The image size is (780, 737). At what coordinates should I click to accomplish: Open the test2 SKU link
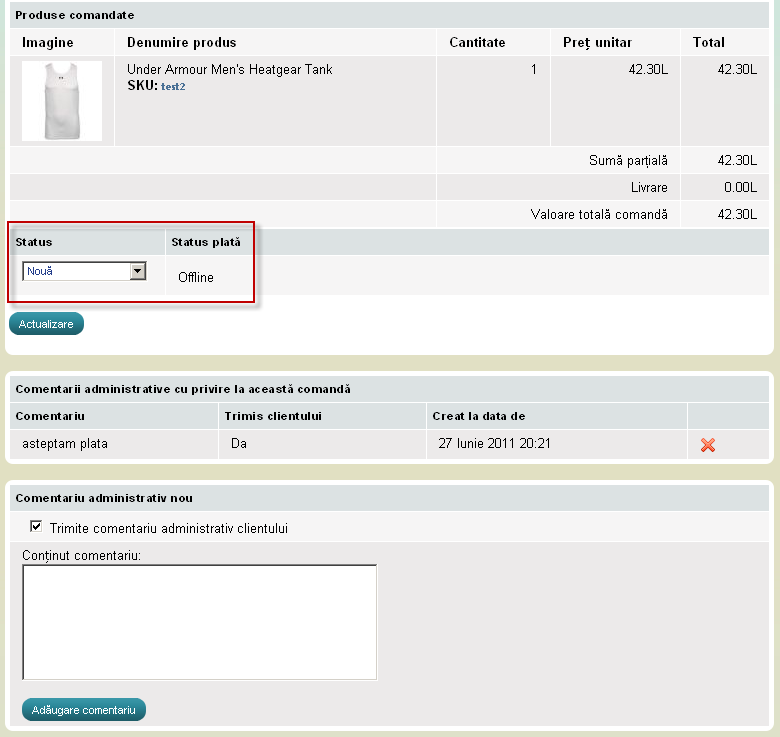173,87
